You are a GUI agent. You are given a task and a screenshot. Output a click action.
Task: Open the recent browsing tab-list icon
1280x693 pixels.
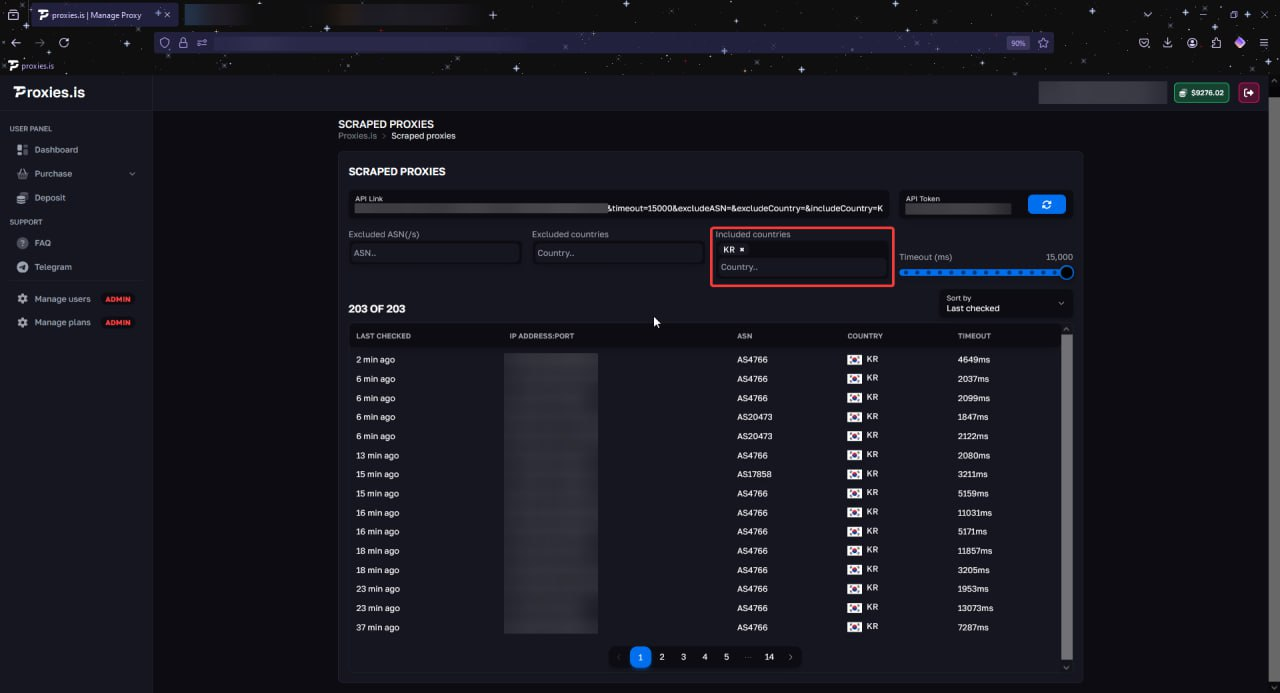click(13, 15)
